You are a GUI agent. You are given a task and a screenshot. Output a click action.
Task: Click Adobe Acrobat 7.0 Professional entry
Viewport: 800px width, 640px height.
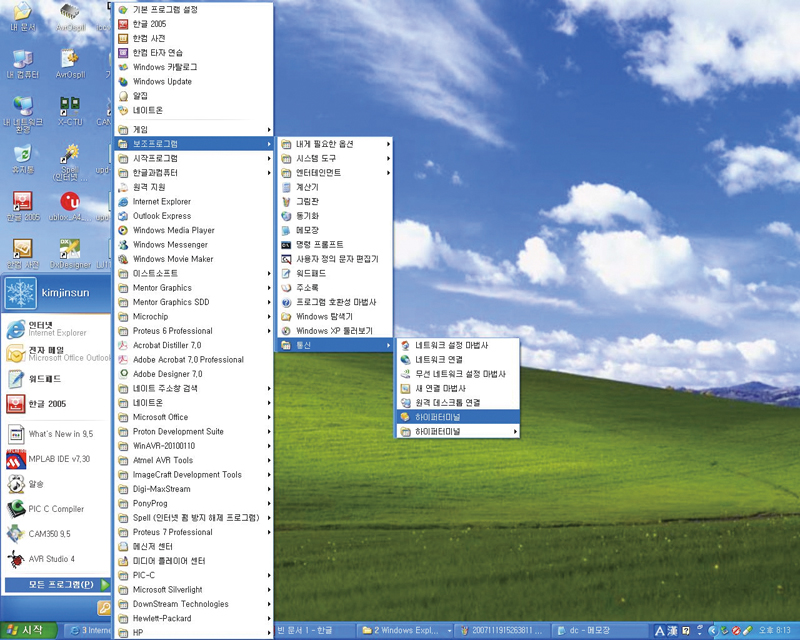tap(194, 359)
